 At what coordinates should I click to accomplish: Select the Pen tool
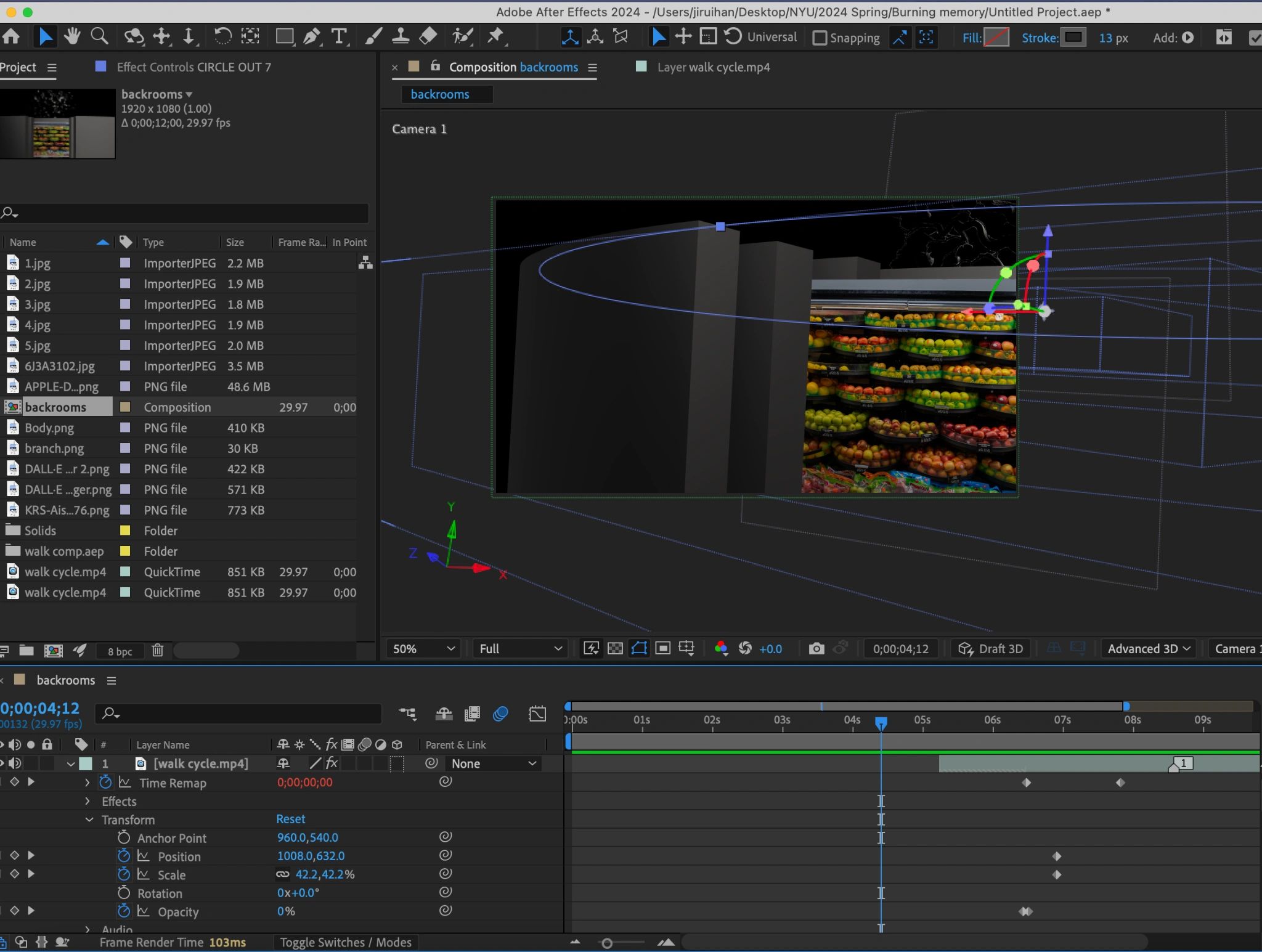[311, 37]
